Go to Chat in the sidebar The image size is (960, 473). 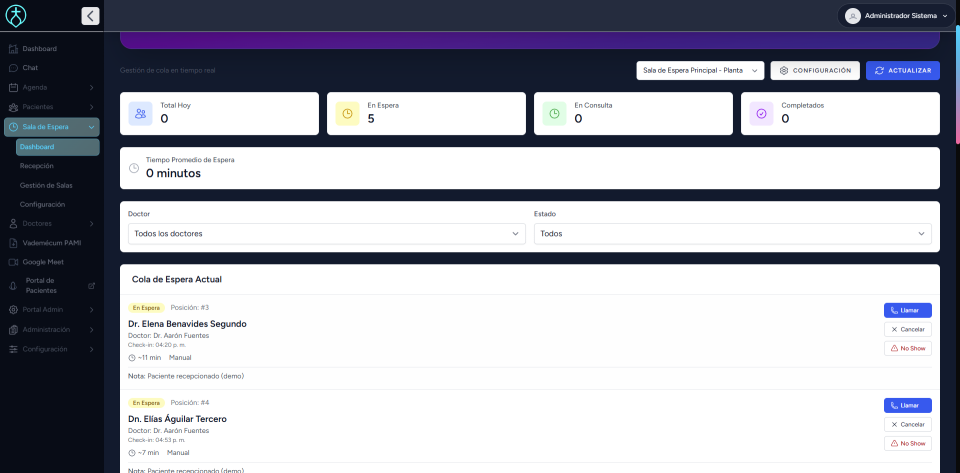pyautogui.click(x=30, y=68)
